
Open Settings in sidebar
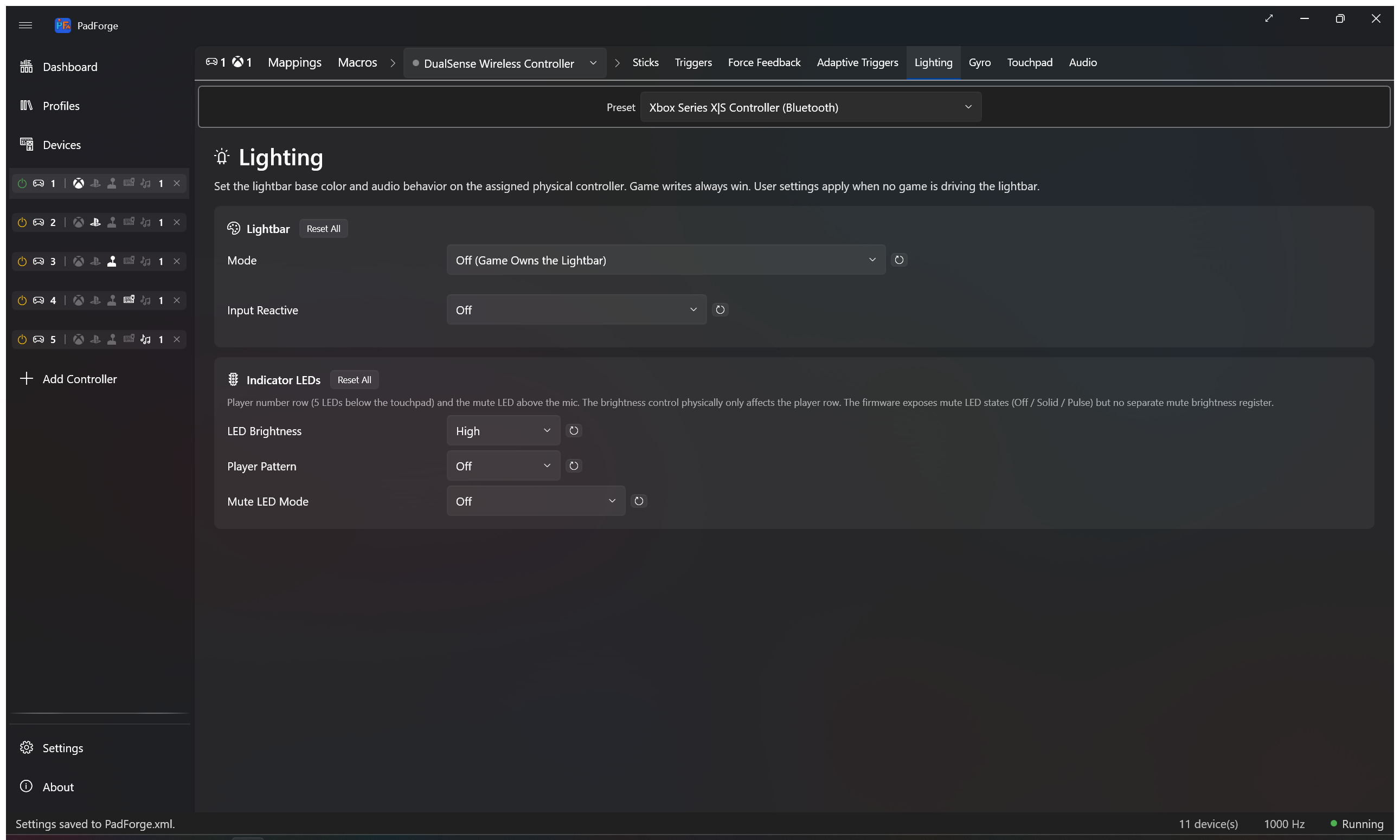pyautogui.click(x=99, y=748)
